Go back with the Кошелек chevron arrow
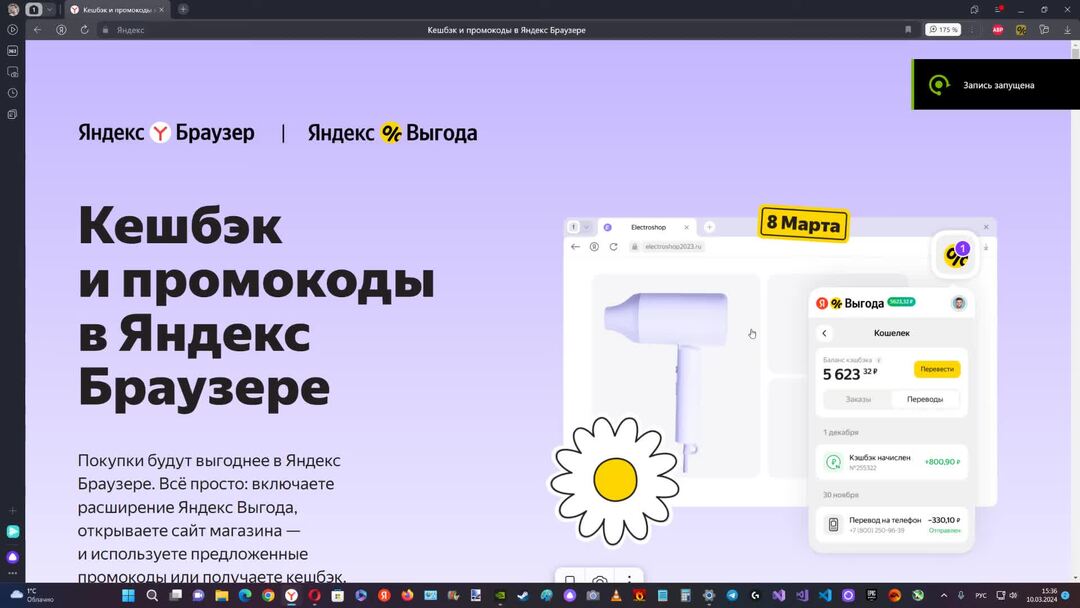This screenshot has width=1080, height=608. (824, 333)
